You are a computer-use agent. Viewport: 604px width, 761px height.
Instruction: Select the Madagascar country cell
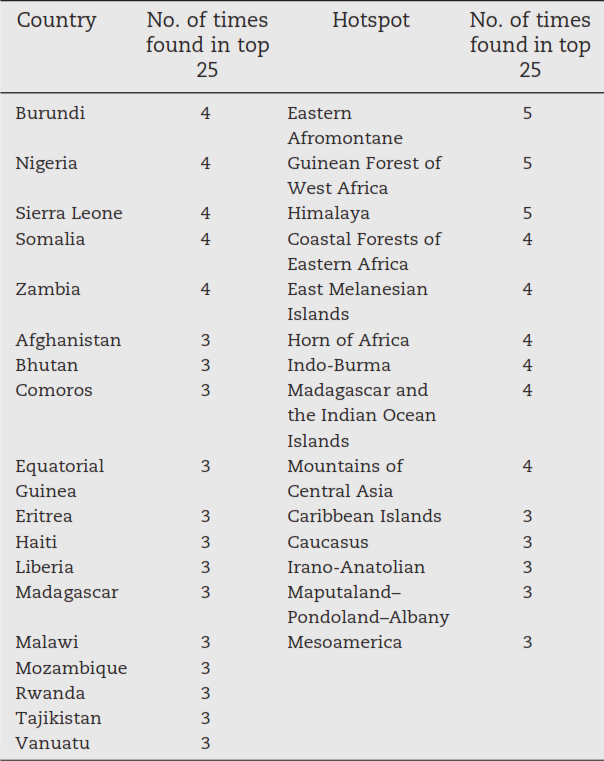tap(66, 593)
